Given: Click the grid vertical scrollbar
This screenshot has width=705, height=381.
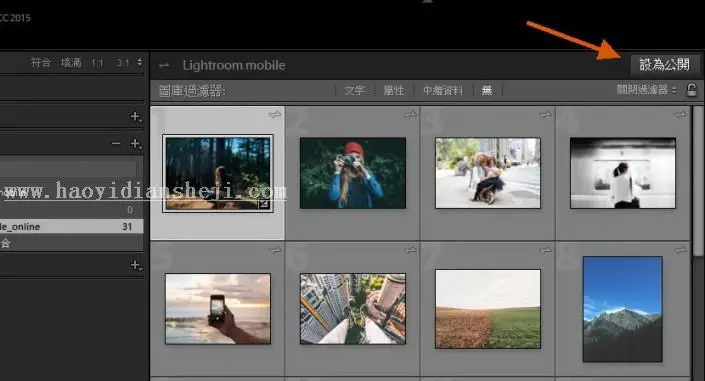Looking at the screenshot, I should [698, 182].
